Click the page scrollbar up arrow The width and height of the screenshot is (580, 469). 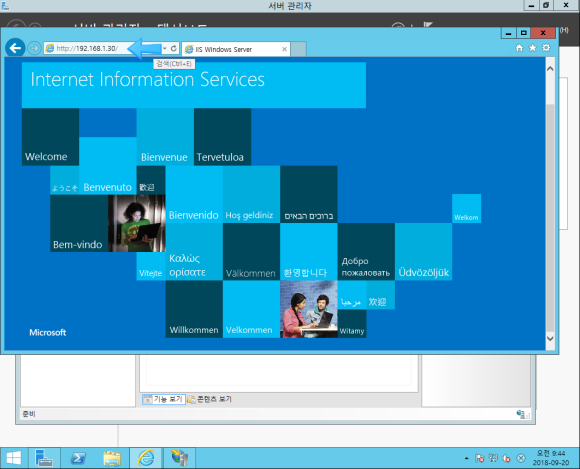[x=550, y=68]
